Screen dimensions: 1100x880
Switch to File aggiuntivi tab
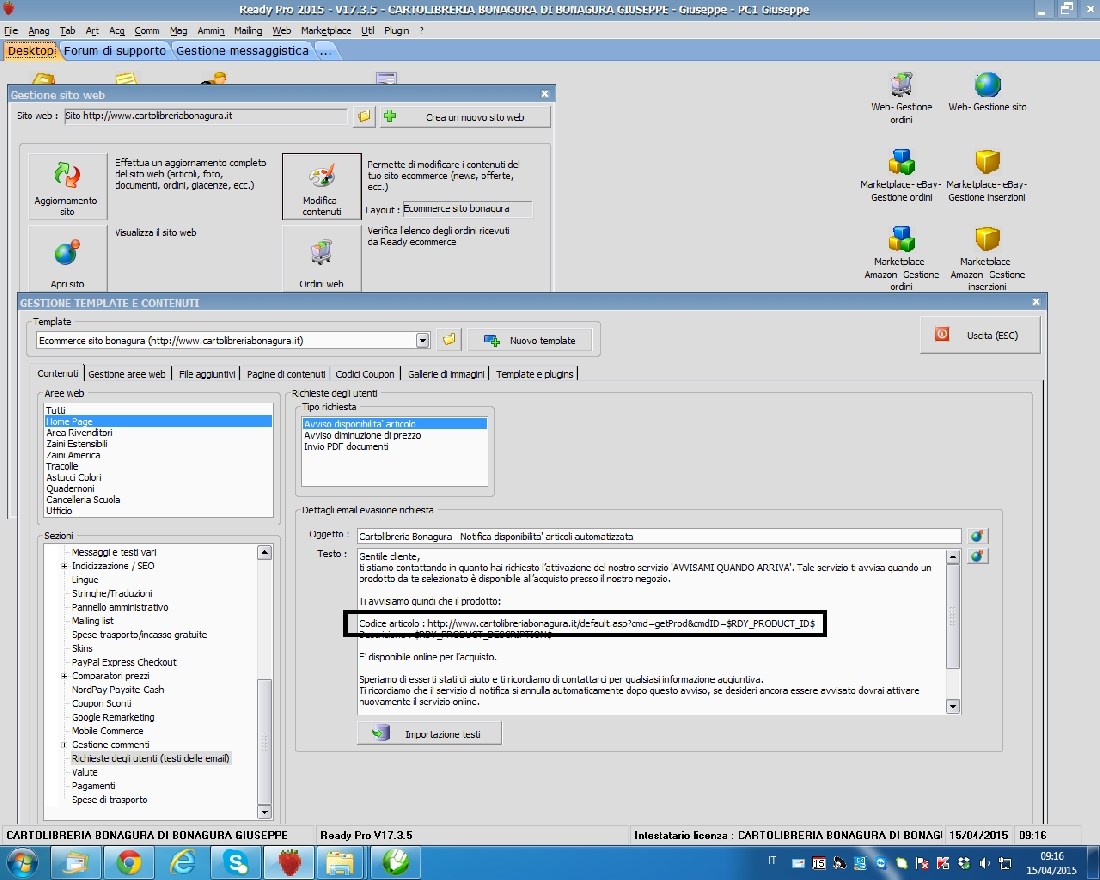pyautogui.click(x=207, y=374)
